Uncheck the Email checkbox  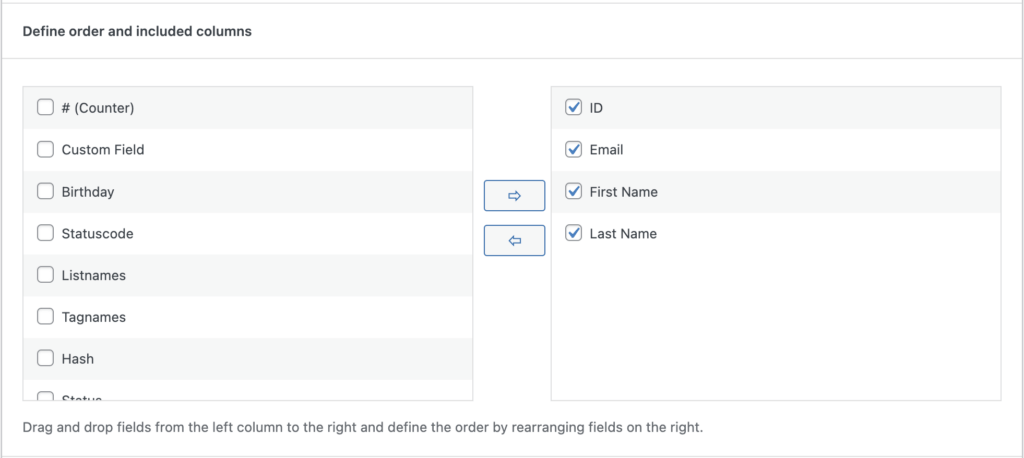click(x=573, y=150)
